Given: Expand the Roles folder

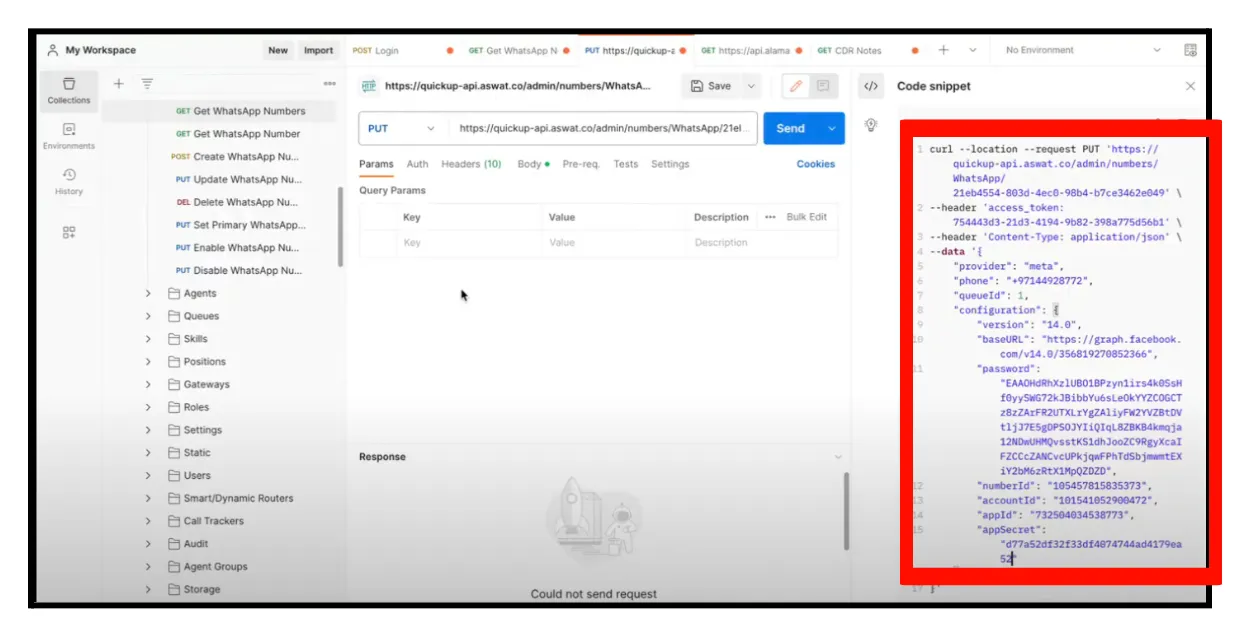Looking at the screenshot, I should pyautogui.click(x=148, y=407).
